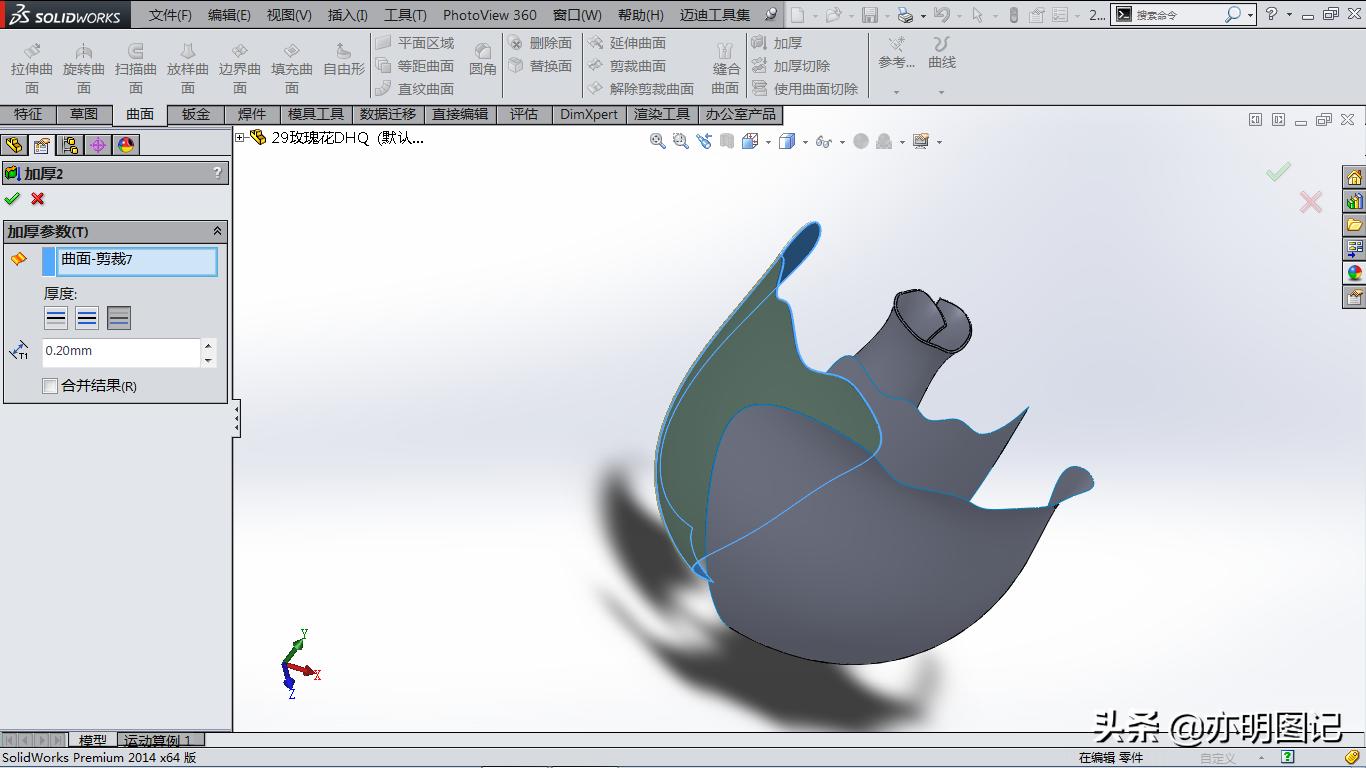Enable the 合并结果 (Merge result) checkbox
Viewport: 1366px width, 768px height.
[50, 386]
